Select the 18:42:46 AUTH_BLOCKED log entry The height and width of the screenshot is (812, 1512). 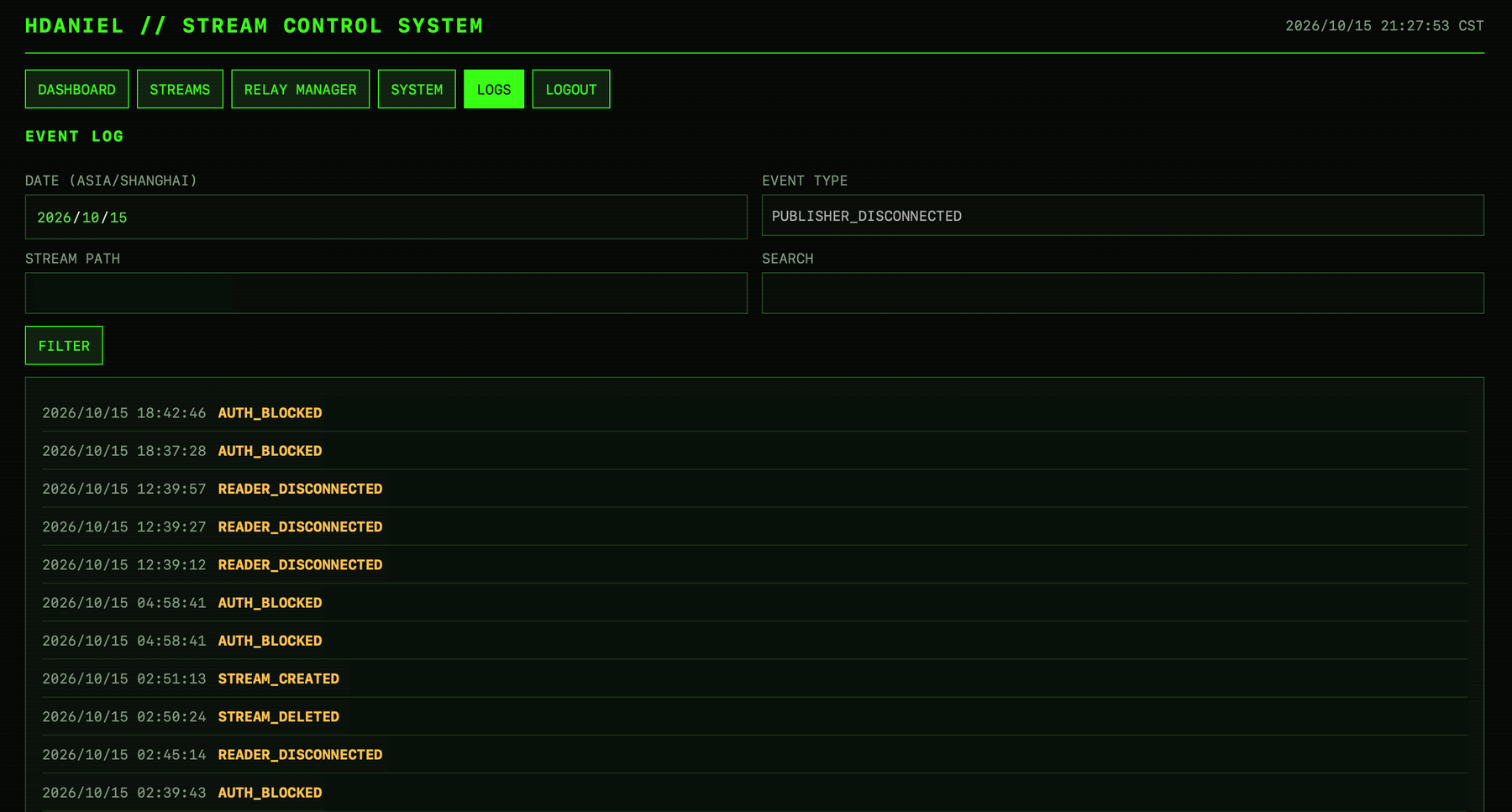(754, 412)
